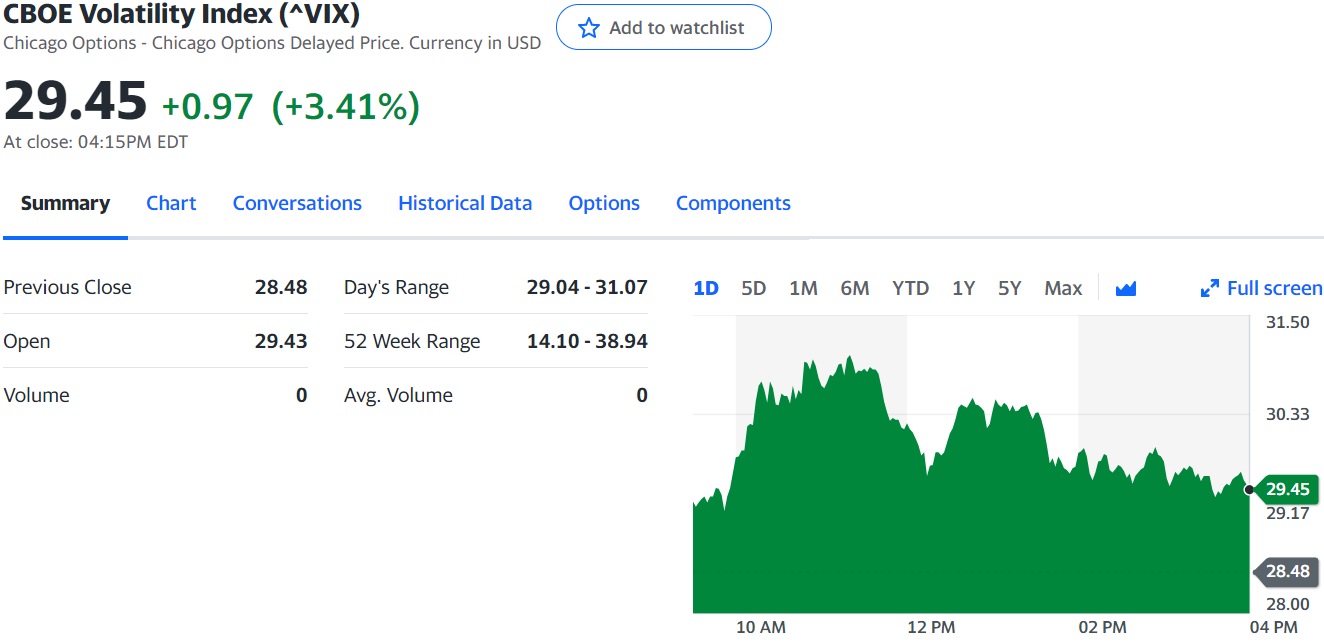Open the Summary tab
The image size is (1324, 642).
click(x=65, y=203)
